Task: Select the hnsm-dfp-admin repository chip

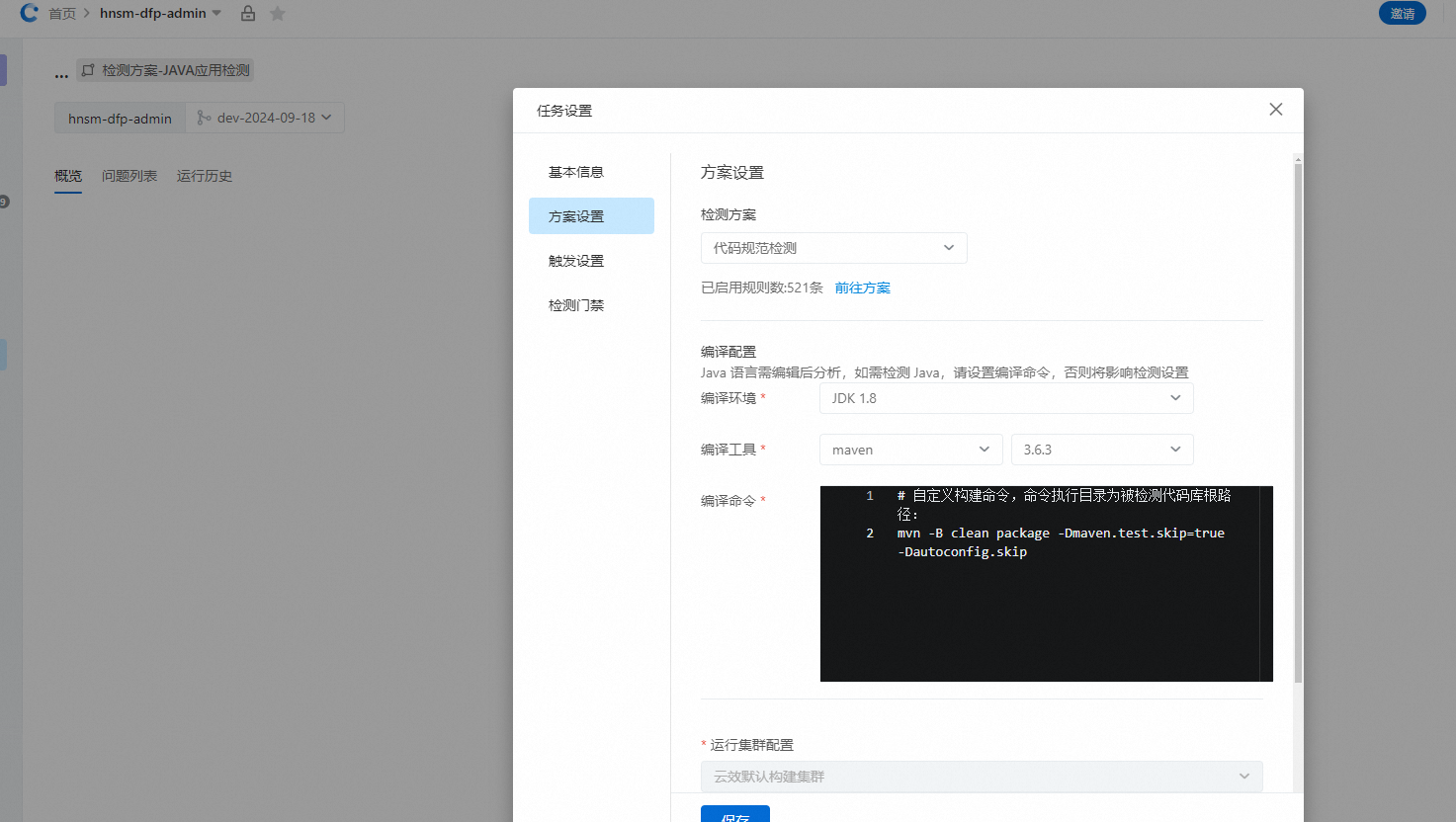Action: click(x=120, y=118)
